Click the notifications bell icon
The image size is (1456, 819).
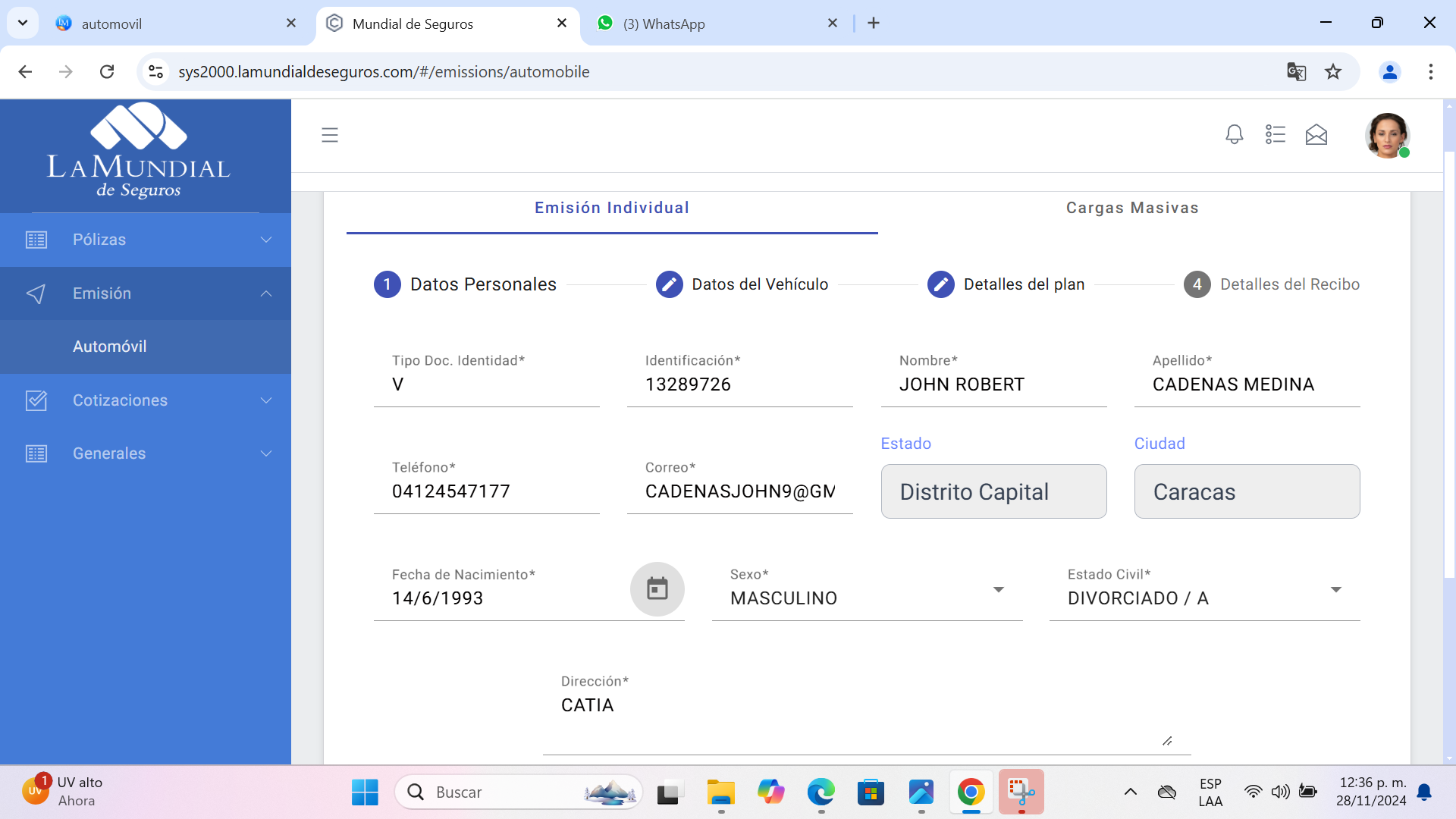(x=1234, y=135)
